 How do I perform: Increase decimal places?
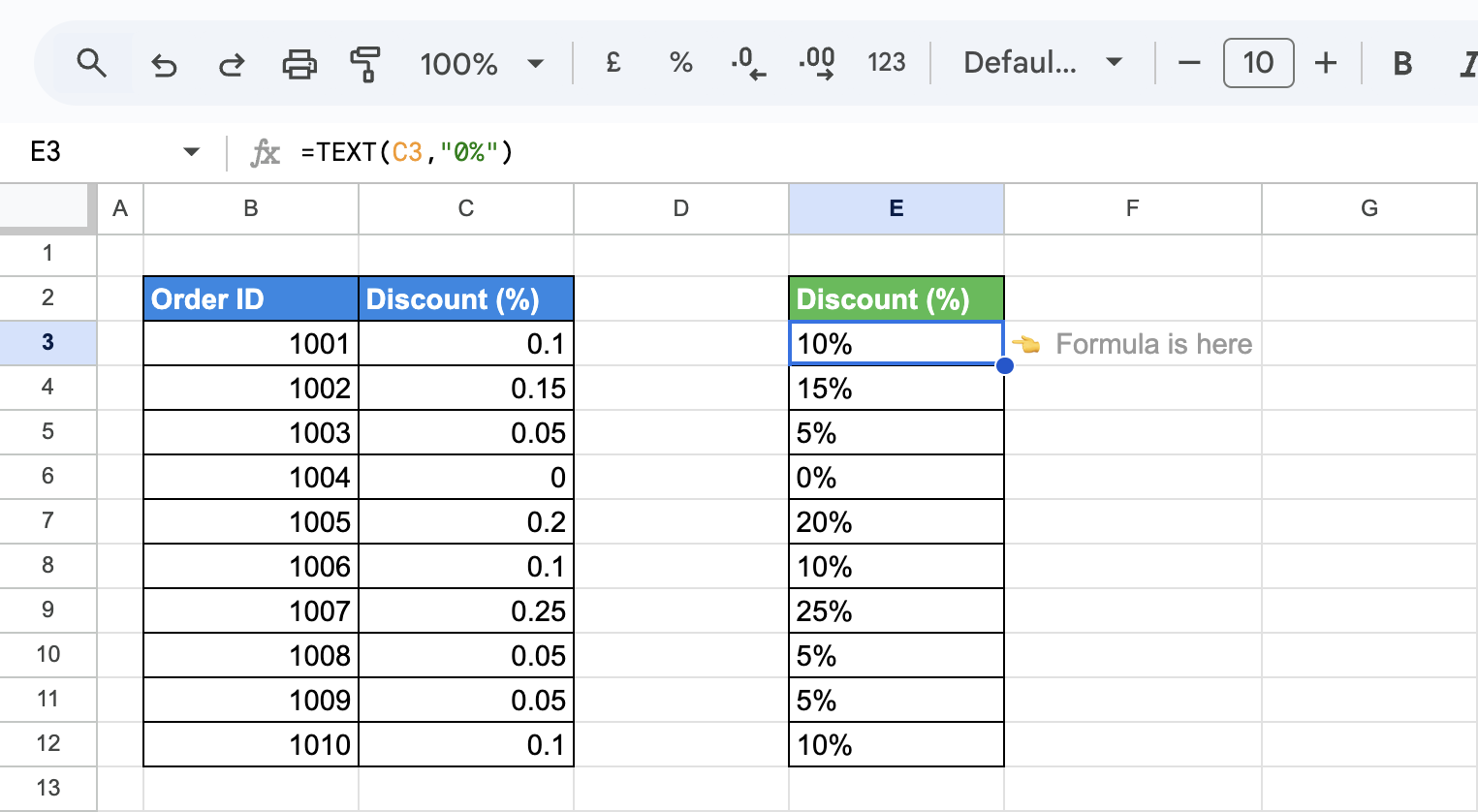click(x=817, y=64)
